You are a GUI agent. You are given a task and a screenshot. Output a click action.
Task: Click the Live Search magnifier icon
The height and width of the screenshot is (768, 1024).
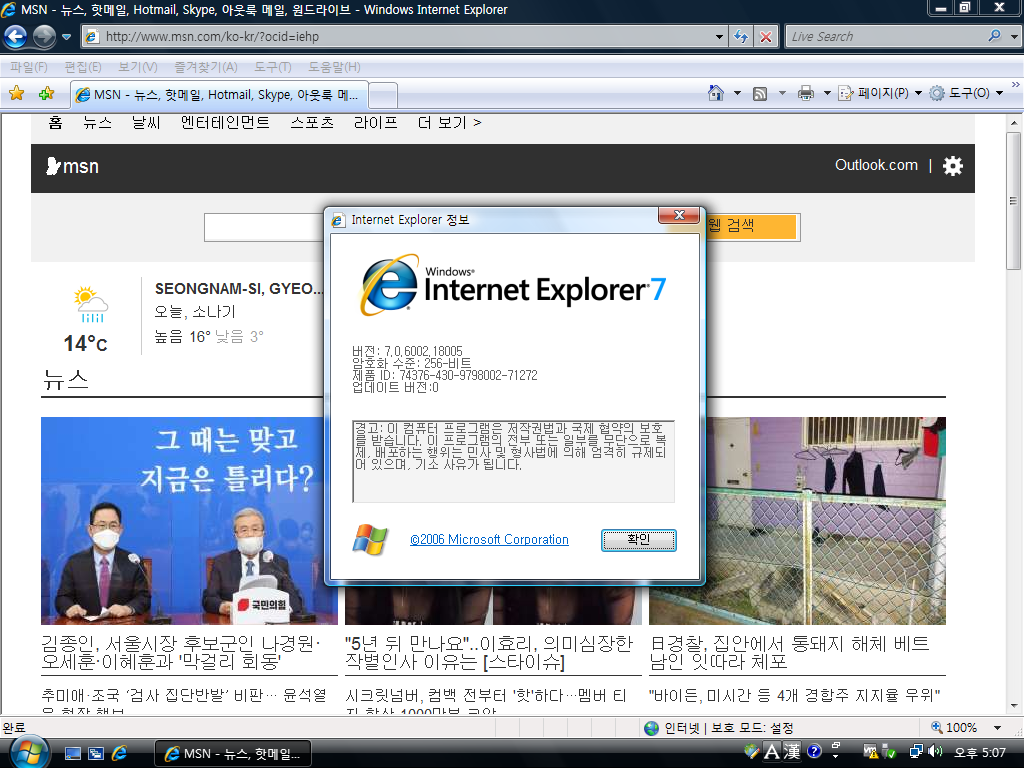coord(994,36)
